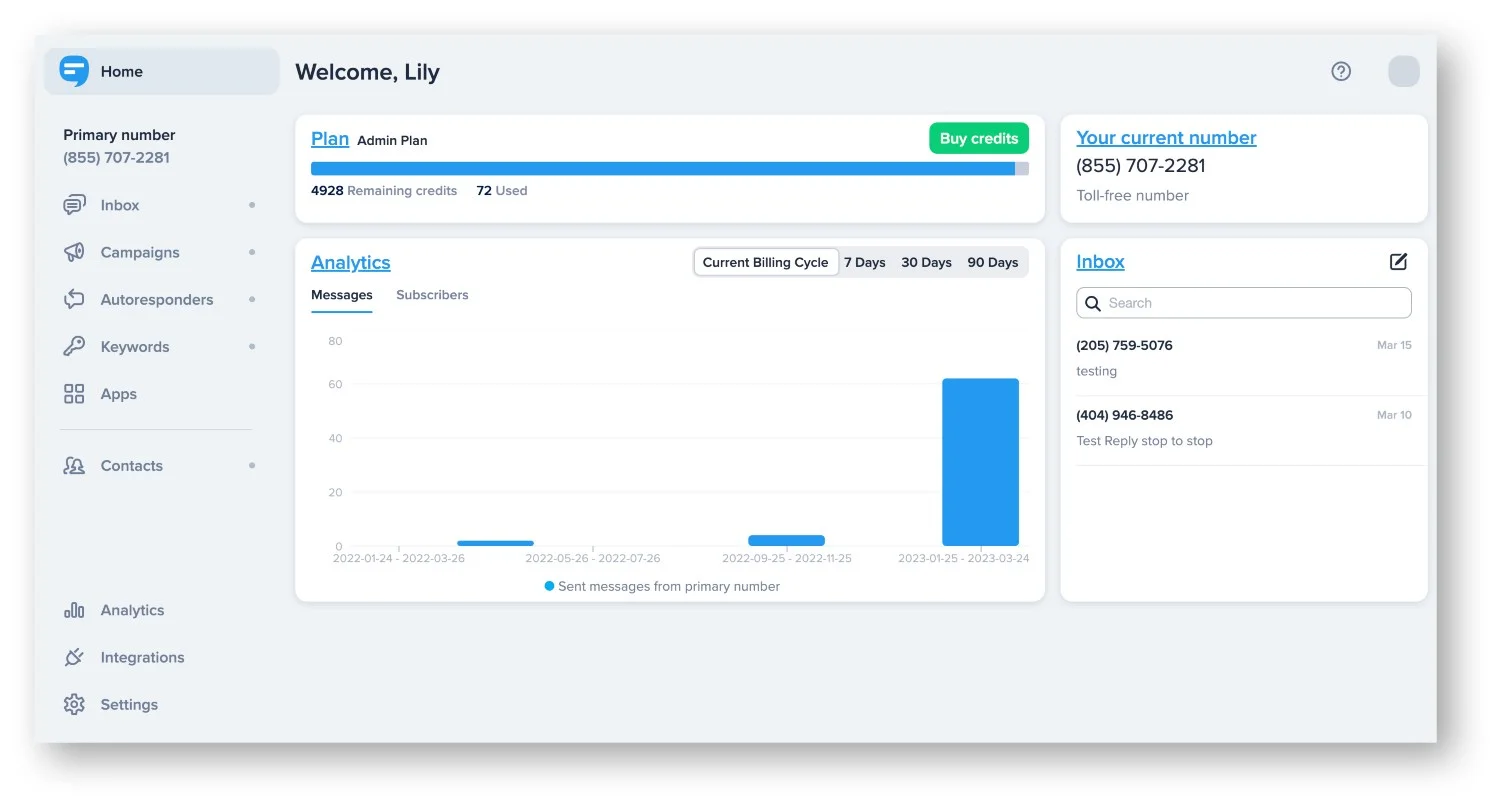The height and width of the screenshot is (806, 1500).
Task: Switch analytics range to 90 Days
Action: click(x=992, y=262)
